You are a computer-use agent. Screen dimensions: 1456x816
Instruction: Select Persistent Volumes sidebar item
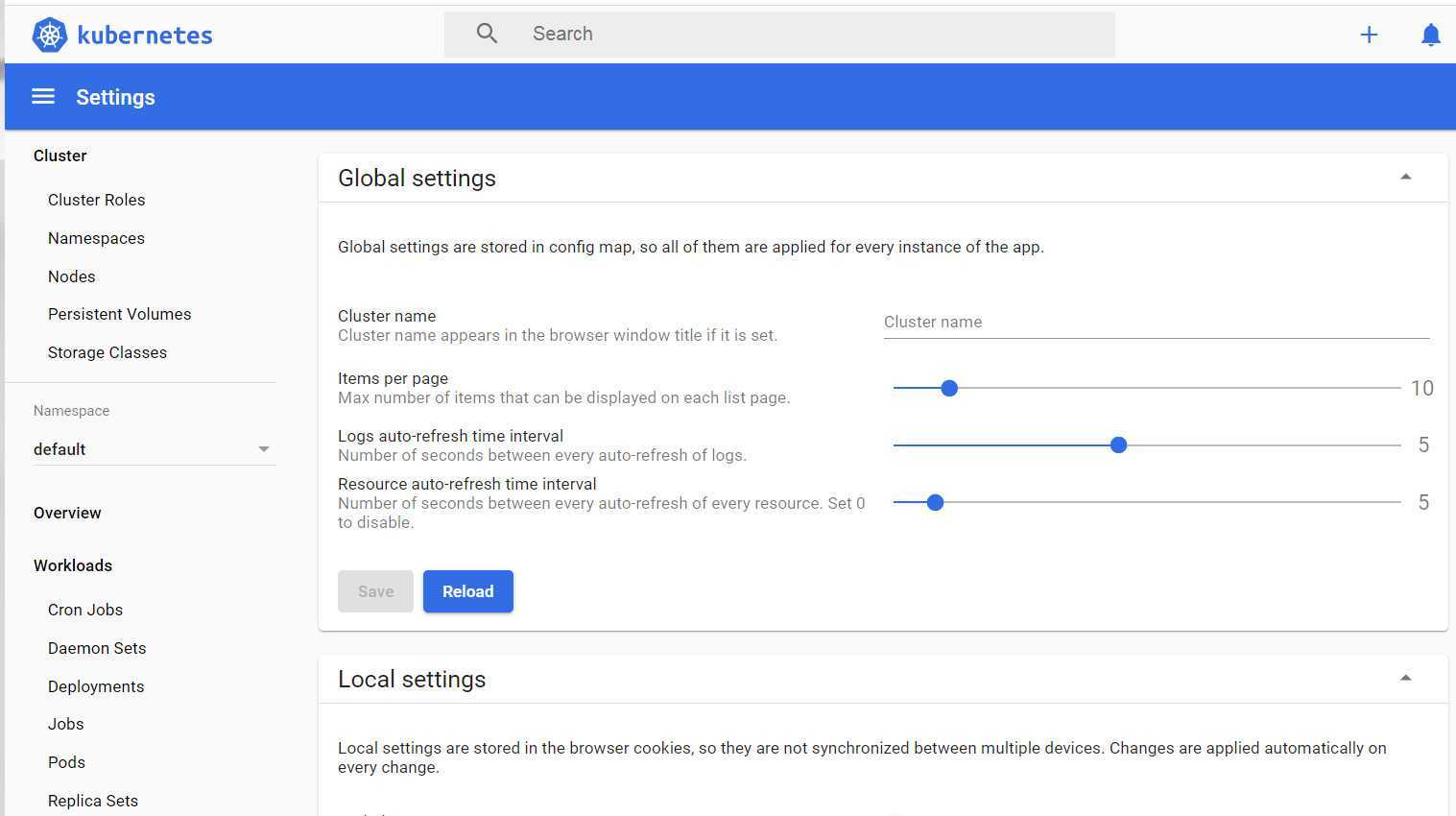(120, 314)
